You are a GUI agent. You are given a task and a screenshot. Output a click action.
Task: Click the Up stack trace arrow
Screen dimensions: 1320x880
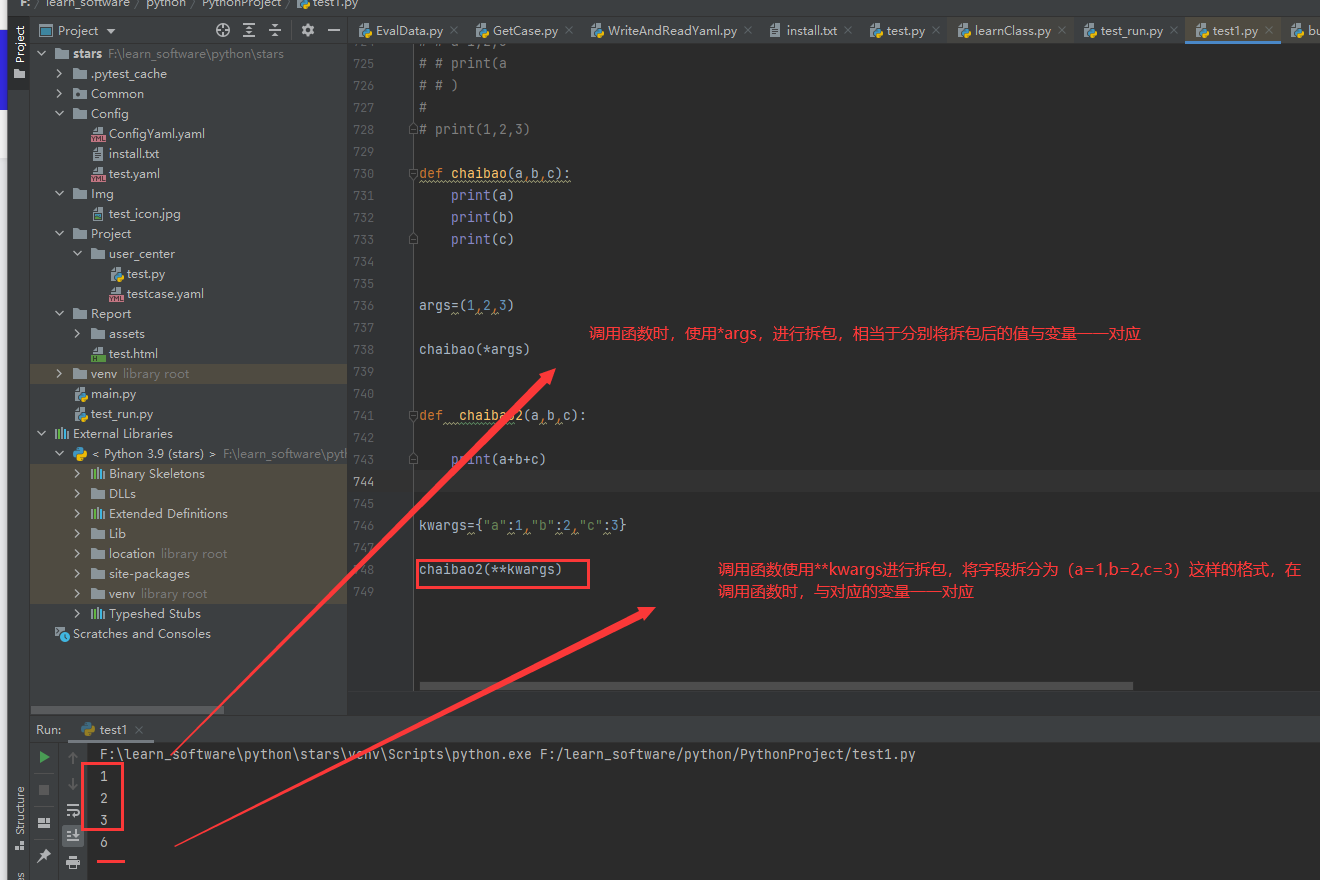pos(73,758)
